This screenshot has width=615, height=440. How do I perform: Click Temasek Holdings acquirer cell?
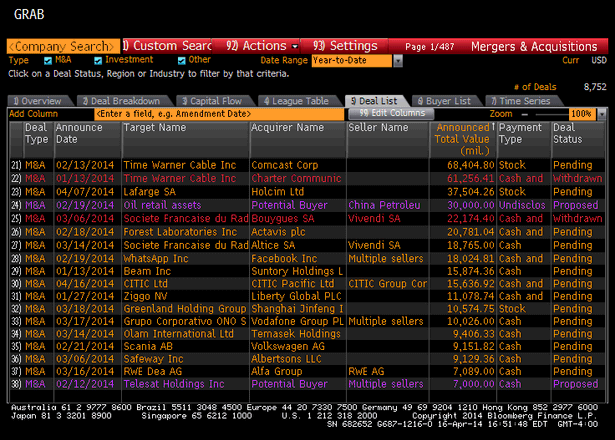point(296,334)
